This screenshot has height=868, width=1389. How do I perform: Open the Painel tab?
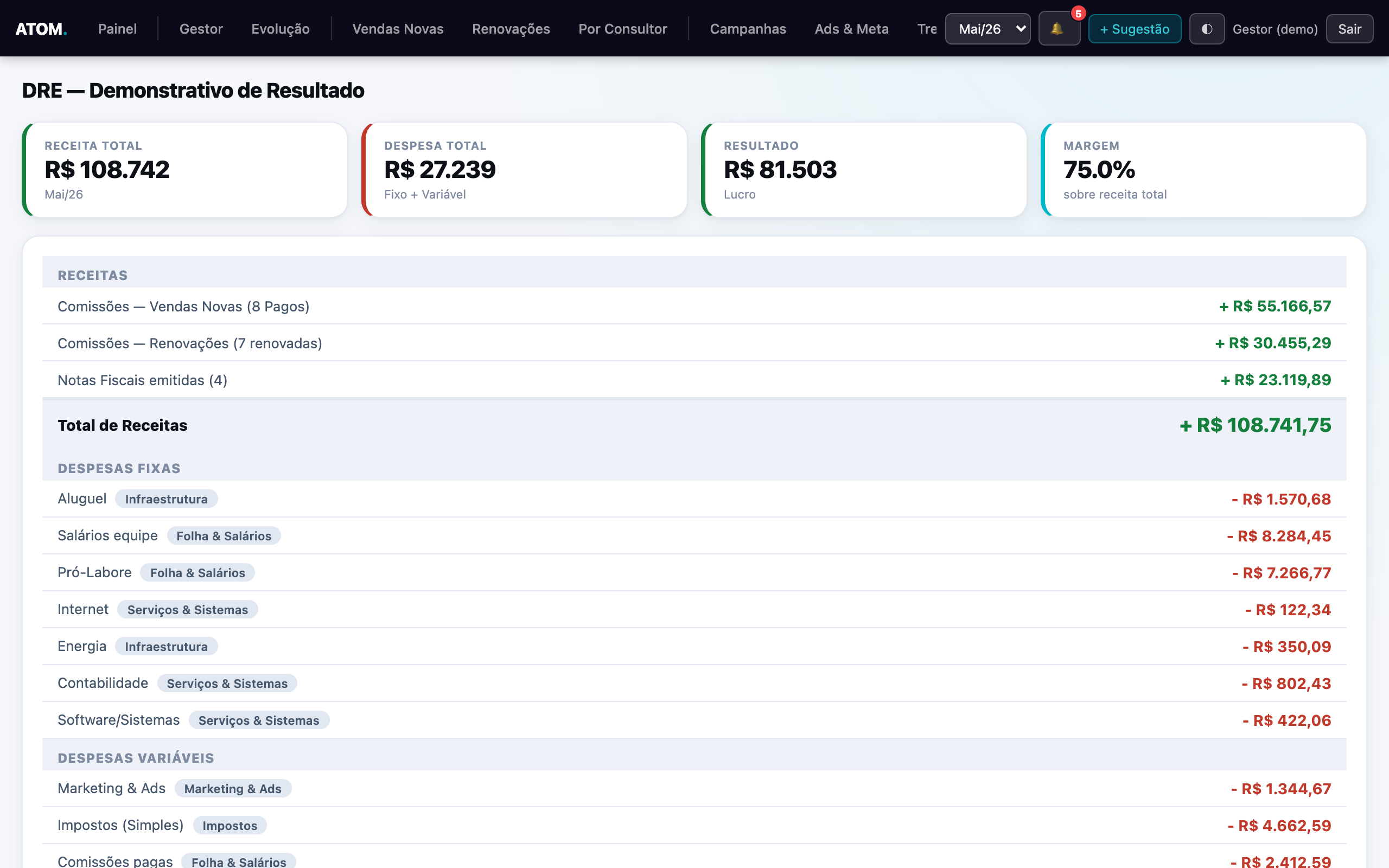117,29
